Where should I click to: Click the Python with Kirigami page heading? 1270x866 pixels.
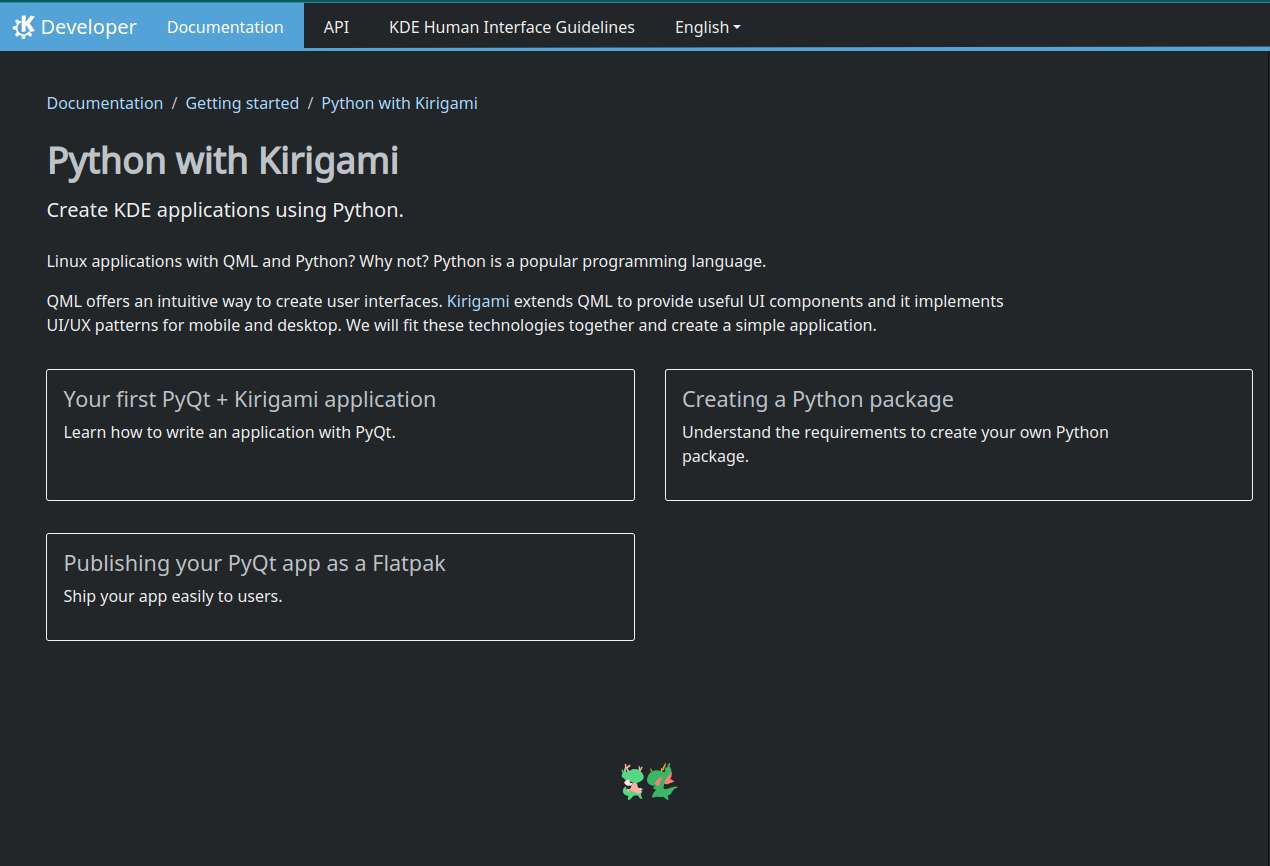(223, 161)
